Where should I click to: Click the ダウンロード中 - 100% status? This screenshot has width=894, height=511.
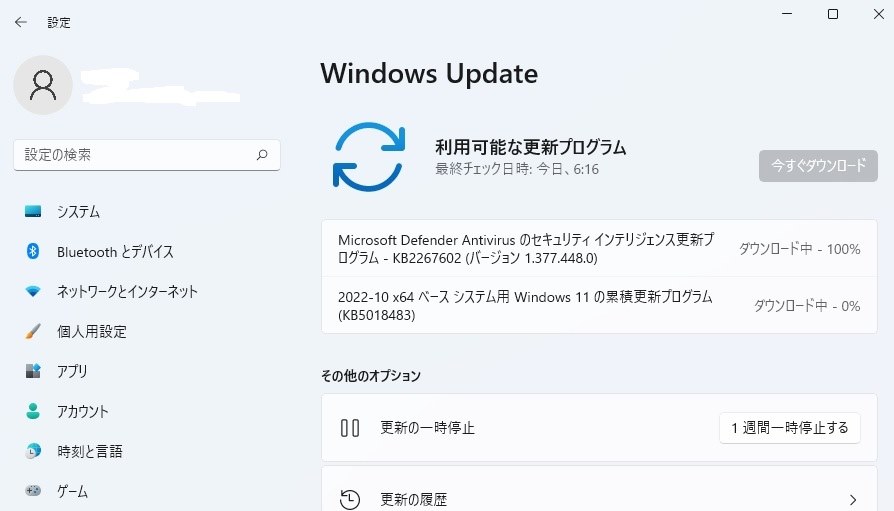click(799, 249)
